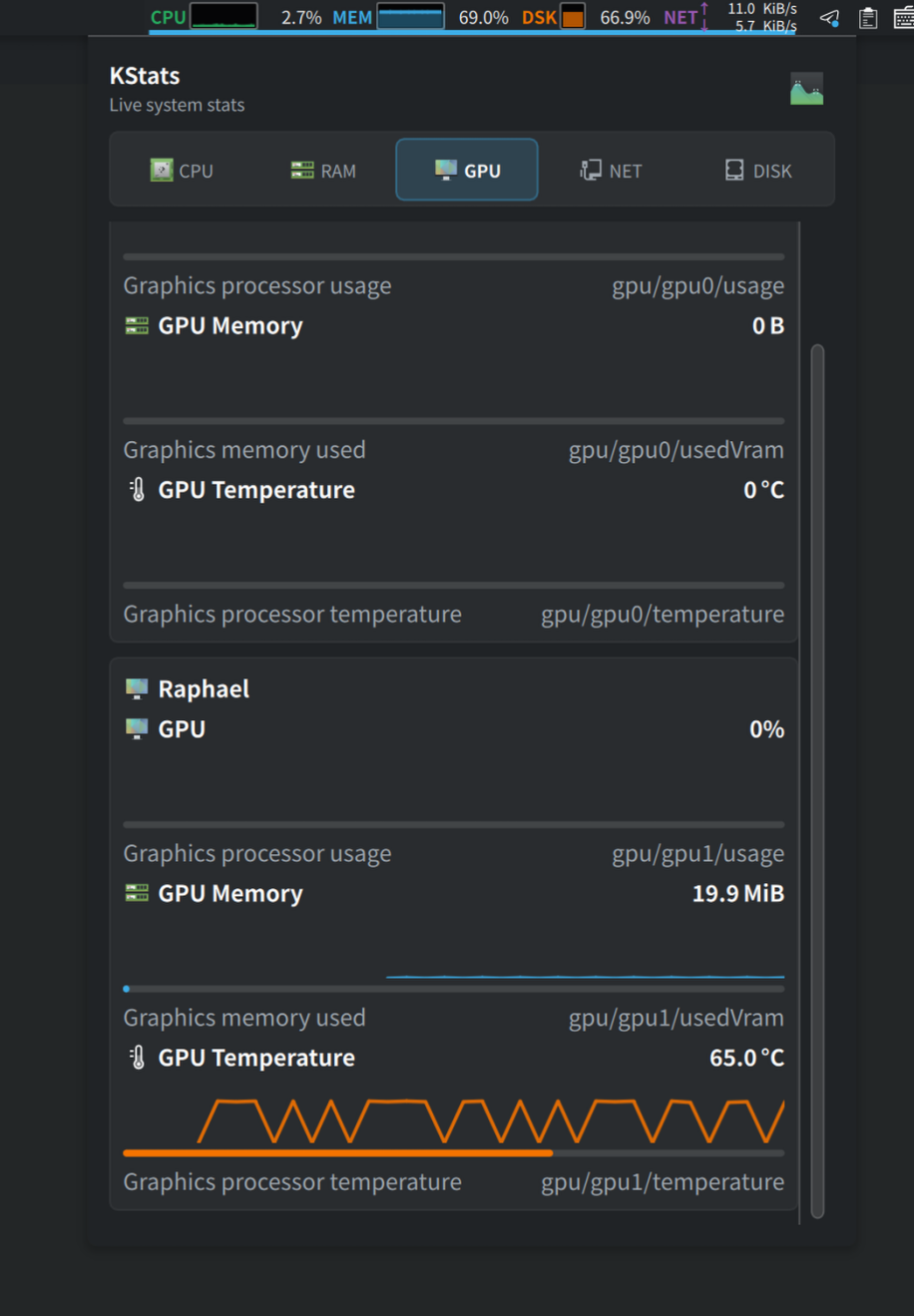This screenshot has width=914, height=1316.
Task: Click the "0%" GPU usage value
Action: pyautogui.click(x=767, y=729)
